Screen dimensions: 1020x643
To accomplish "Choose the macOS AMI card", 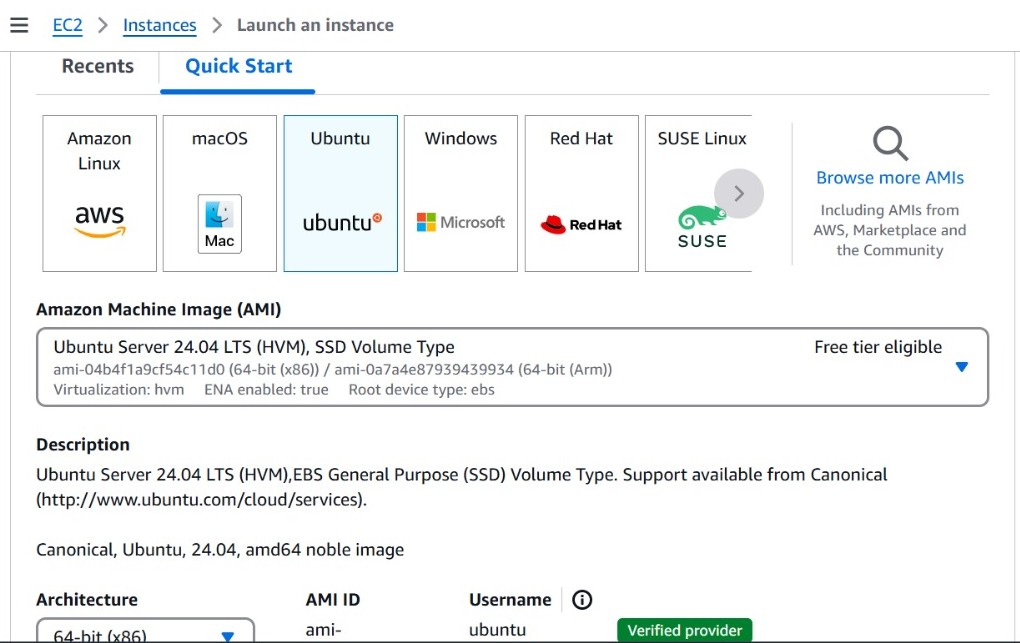I will (220, 193).
